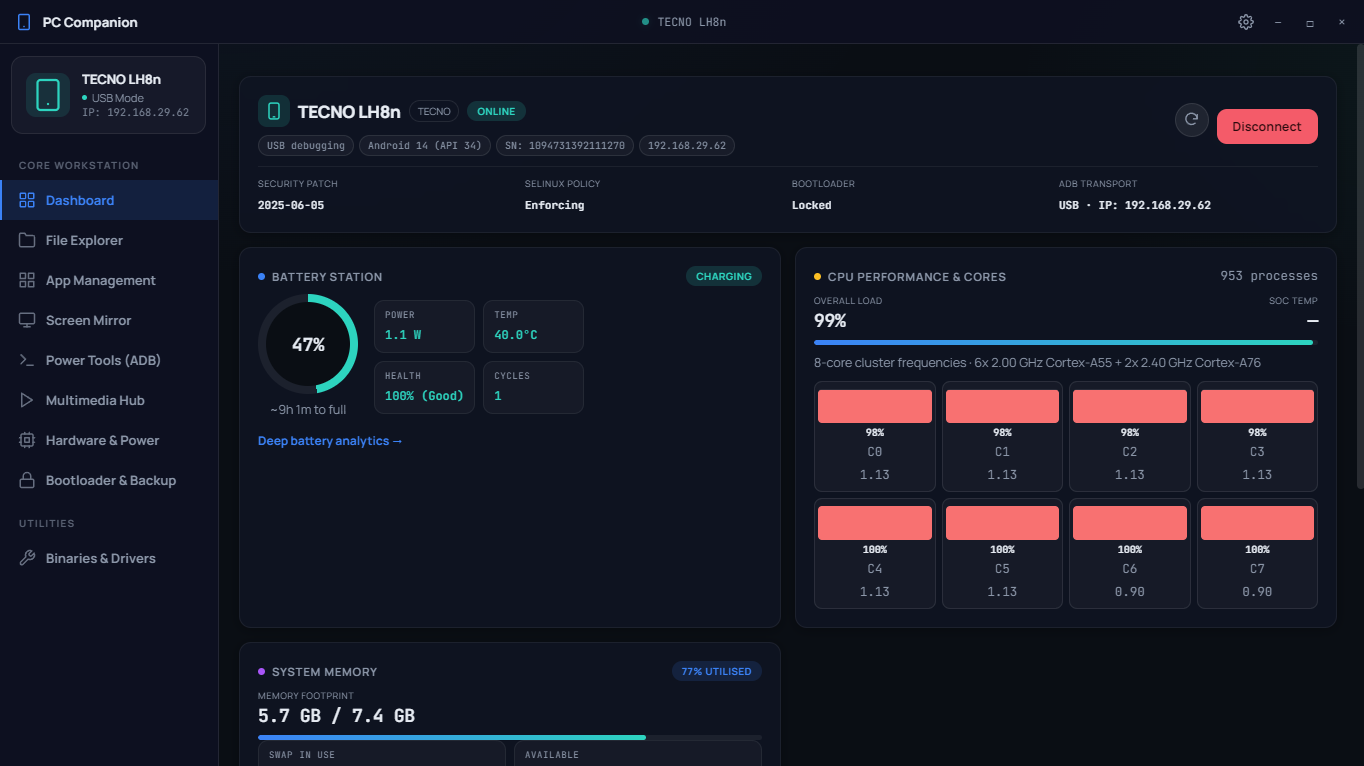Select the C2 core tile

click(1130, 436)
